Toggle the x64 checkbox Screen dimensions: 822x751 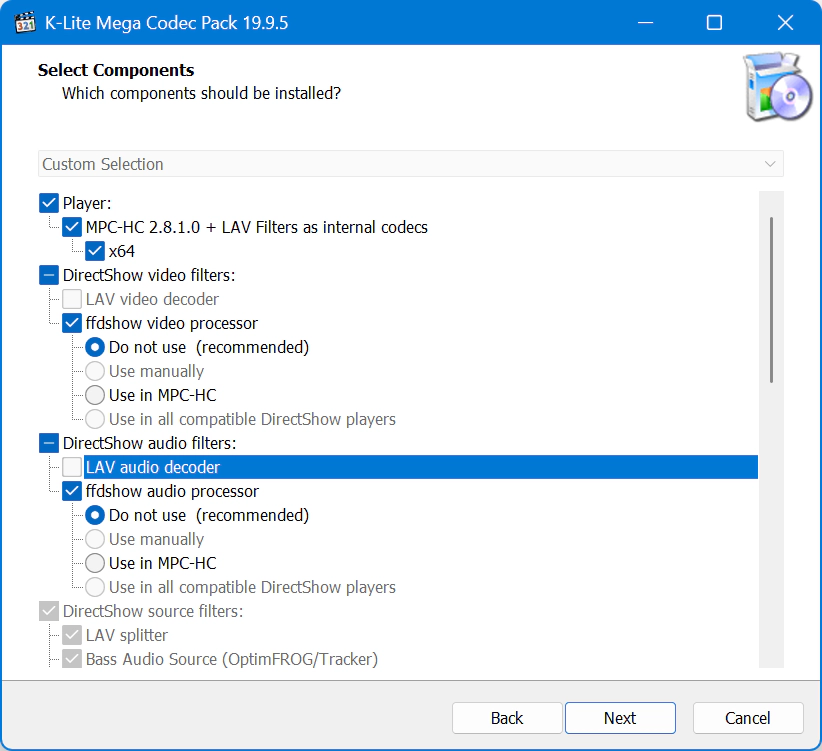[95, 252]
